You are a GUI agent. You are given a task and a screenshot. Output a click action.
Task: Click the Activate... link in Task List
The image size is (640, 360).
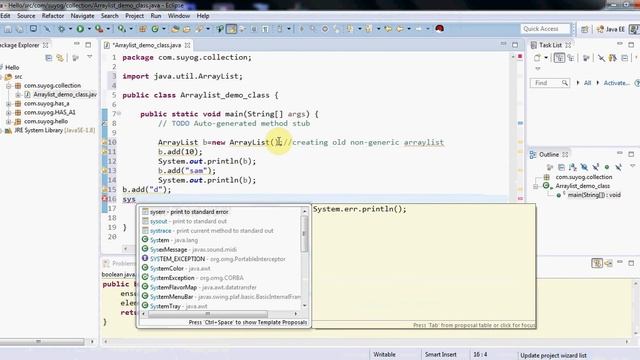(616, 83)
